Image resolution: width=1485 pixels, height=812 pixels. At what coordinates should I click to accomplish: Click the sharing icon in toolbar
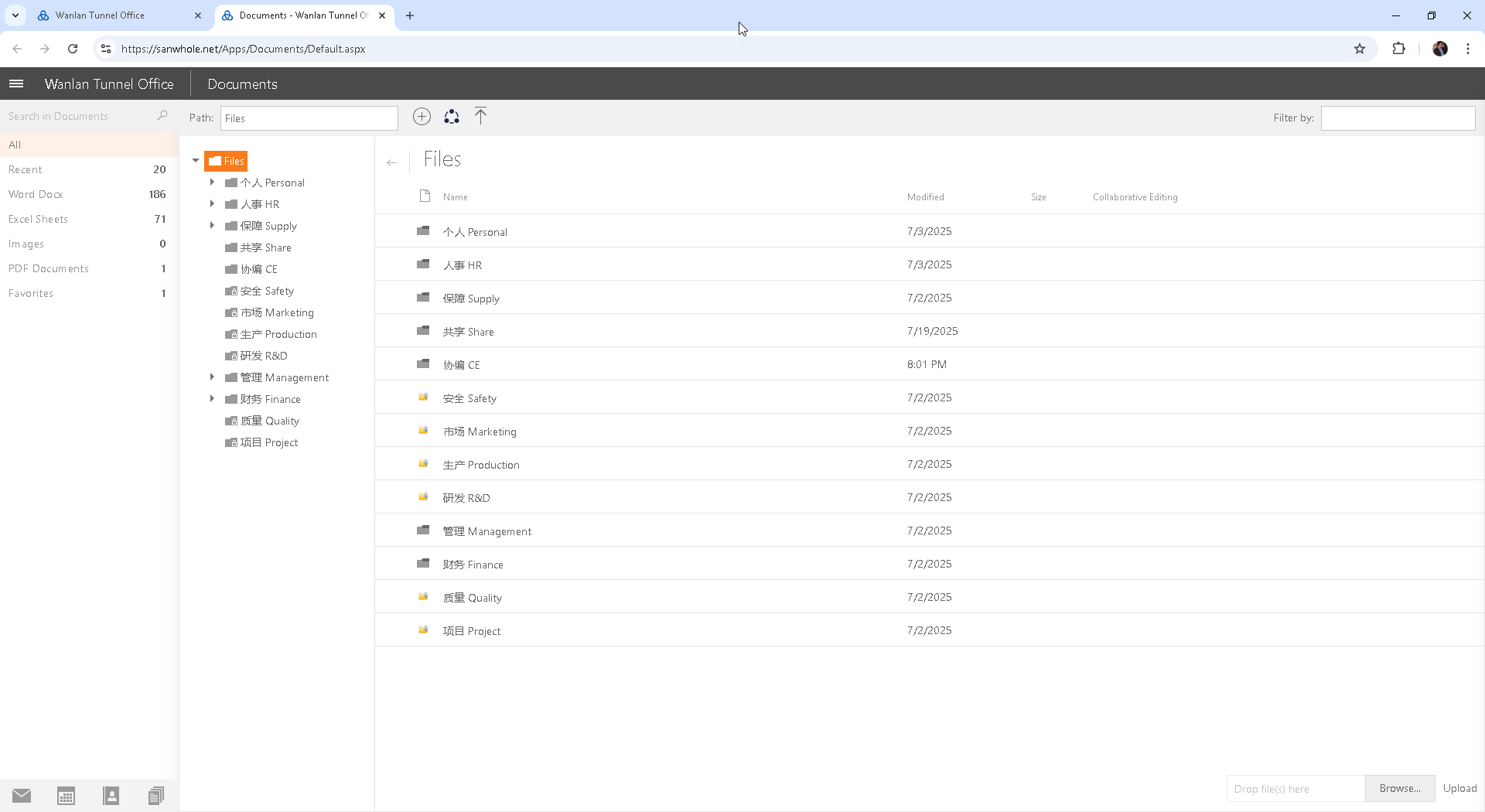click(452, 117)
